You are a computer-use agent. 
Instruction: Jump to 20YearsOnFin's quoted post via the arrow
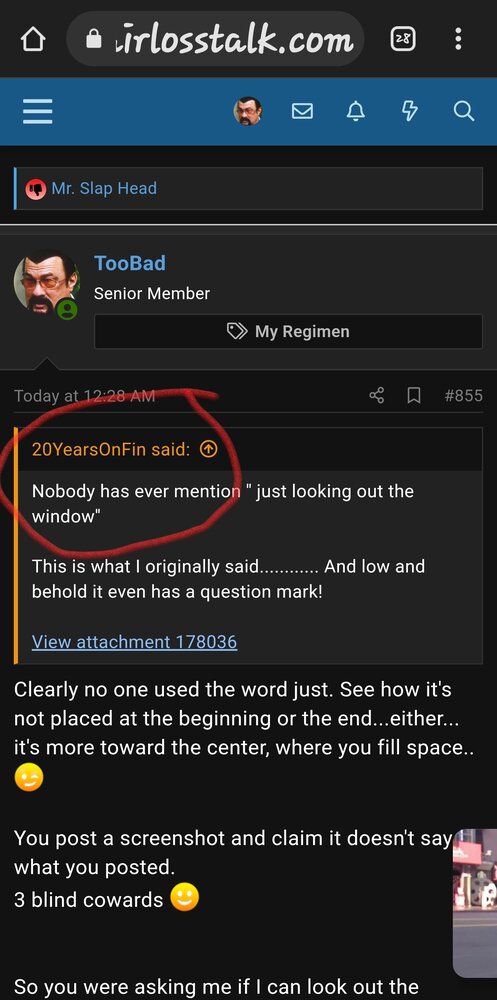[x=208, y=450]
